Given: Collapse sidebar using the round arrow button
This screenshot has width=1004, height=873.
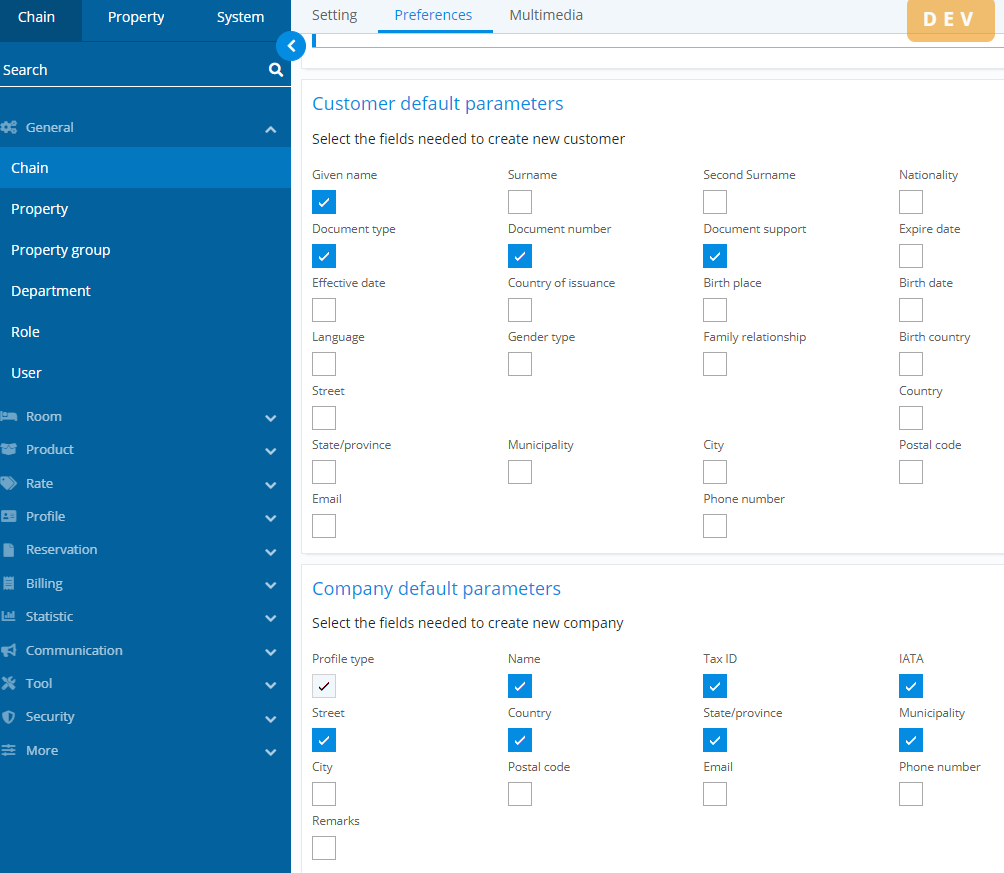Looking at the screenshot, I should pyautogui.click(x=290, y=46).
